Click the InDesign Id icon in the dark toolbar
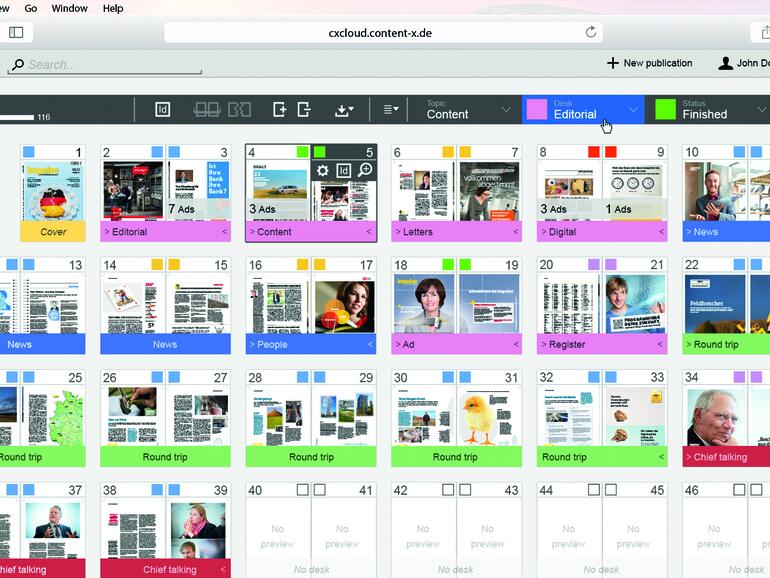This screenshot has width=770, height=578. [163, 109]
